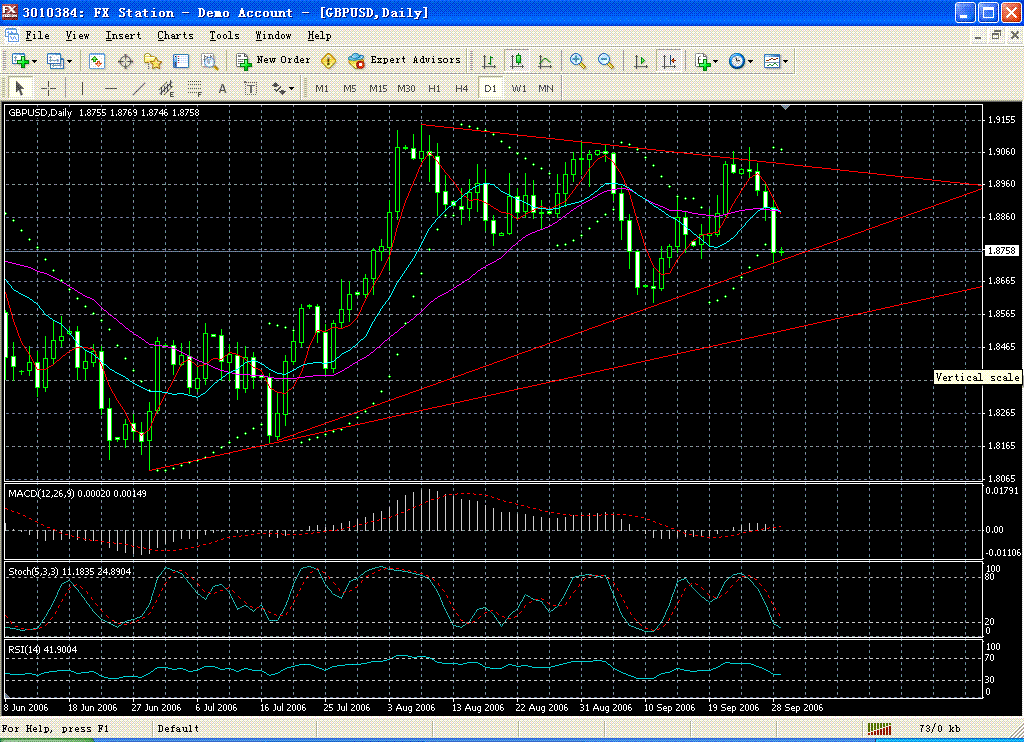Expand the chart templates dropdown

click(785, 61)
